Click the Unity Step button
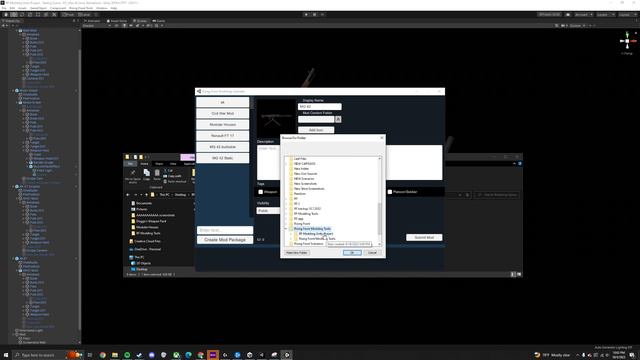This screenshot has height=360, width=640. pyautogui.click(x=322, y=15)
